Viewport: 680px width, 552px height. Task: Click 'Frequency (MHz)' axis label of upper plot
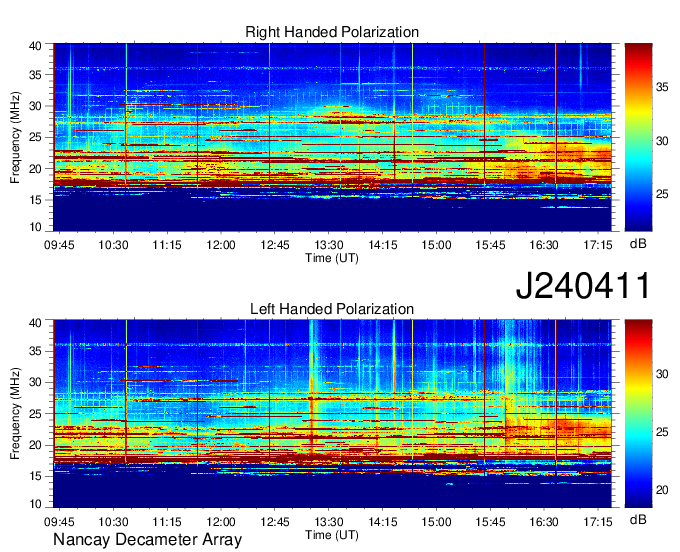click(15, 137)
